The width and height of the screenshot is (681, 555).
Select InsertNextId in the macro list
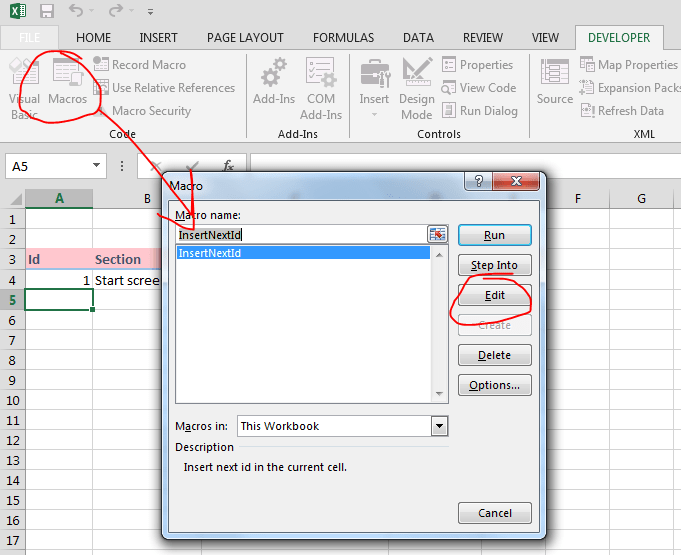click(x=303, y=253)
